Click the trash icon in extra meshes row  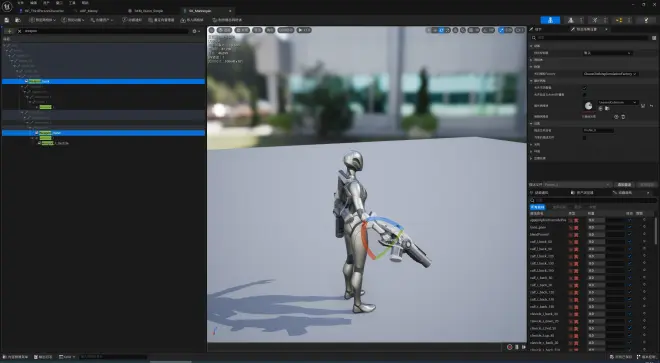click(x=623, y=117)
